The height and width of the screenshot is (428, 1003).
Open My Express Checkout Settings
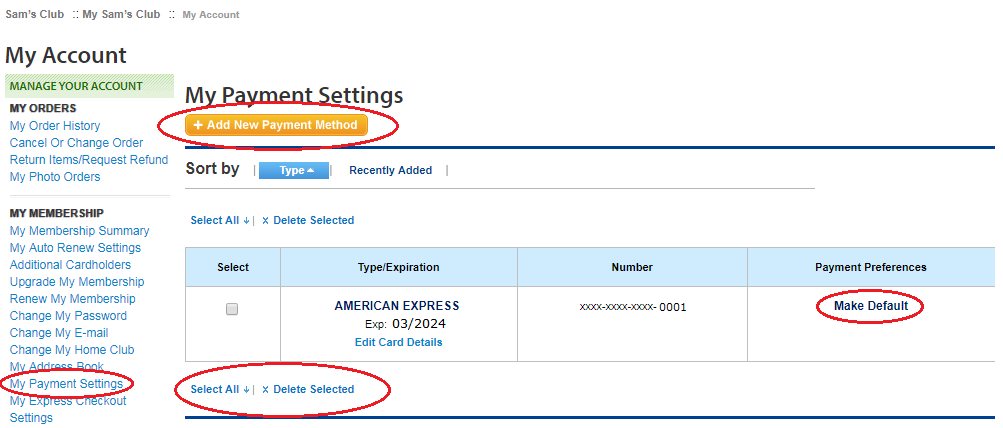tap(68, 401)
